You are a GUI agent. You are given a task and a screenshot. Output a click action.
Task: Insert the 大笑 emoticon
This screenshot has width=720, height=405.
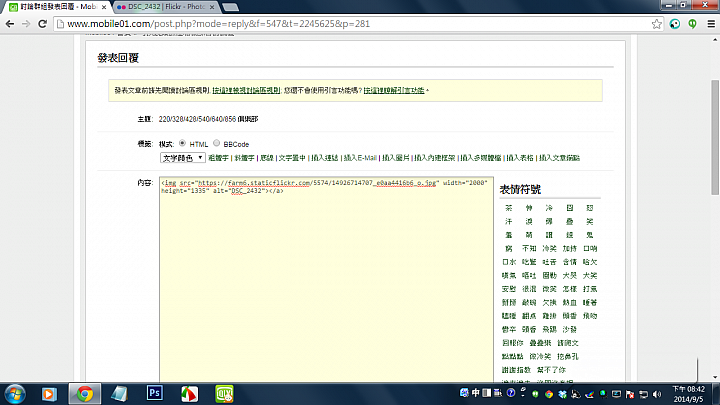(590, 276)
